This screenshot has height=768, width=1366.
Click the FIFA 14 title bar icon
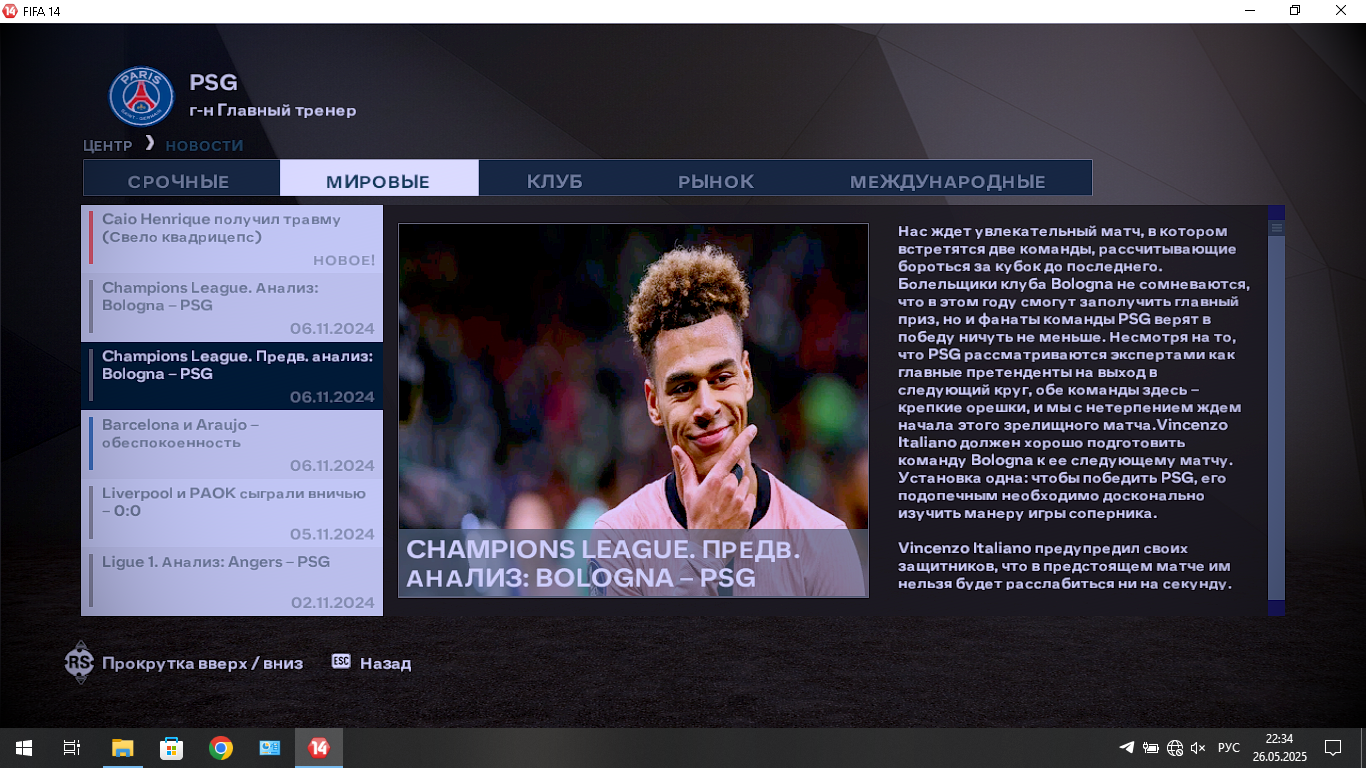(10, 11)
